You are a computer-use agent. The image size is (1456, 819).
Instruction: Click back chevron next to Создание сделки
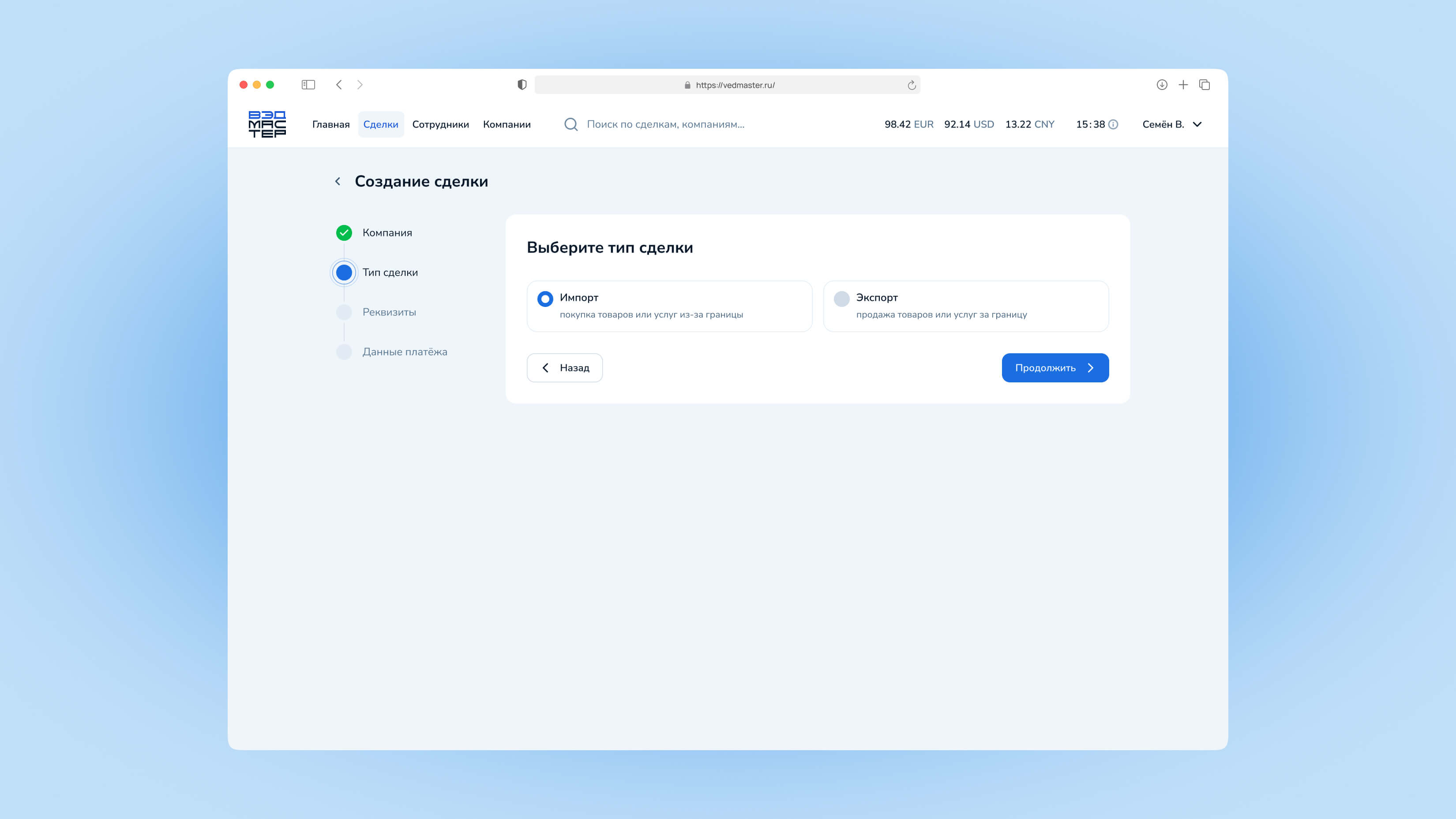click(x=338, y=181)
